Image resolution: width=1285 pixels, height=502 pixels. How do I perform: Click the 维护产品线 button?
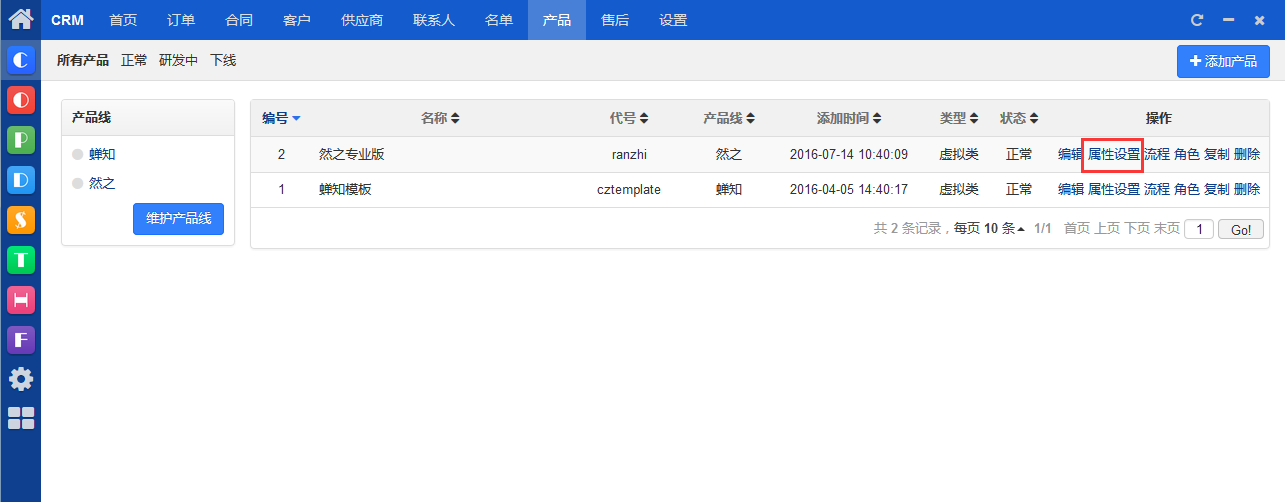pos(178,219)
